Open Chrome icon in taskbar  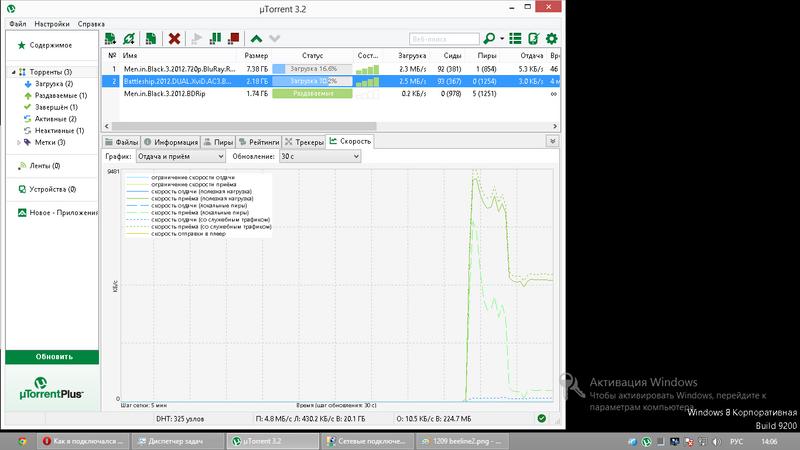(21, 441)
